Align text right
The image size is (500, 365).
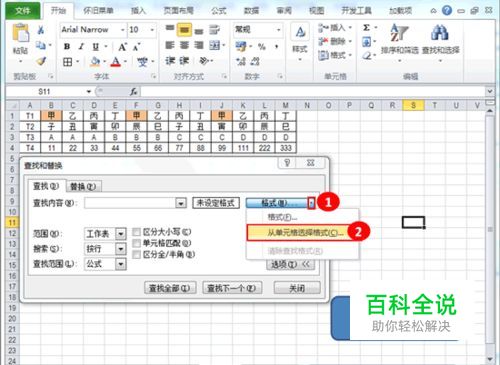(x=199, y=45)
